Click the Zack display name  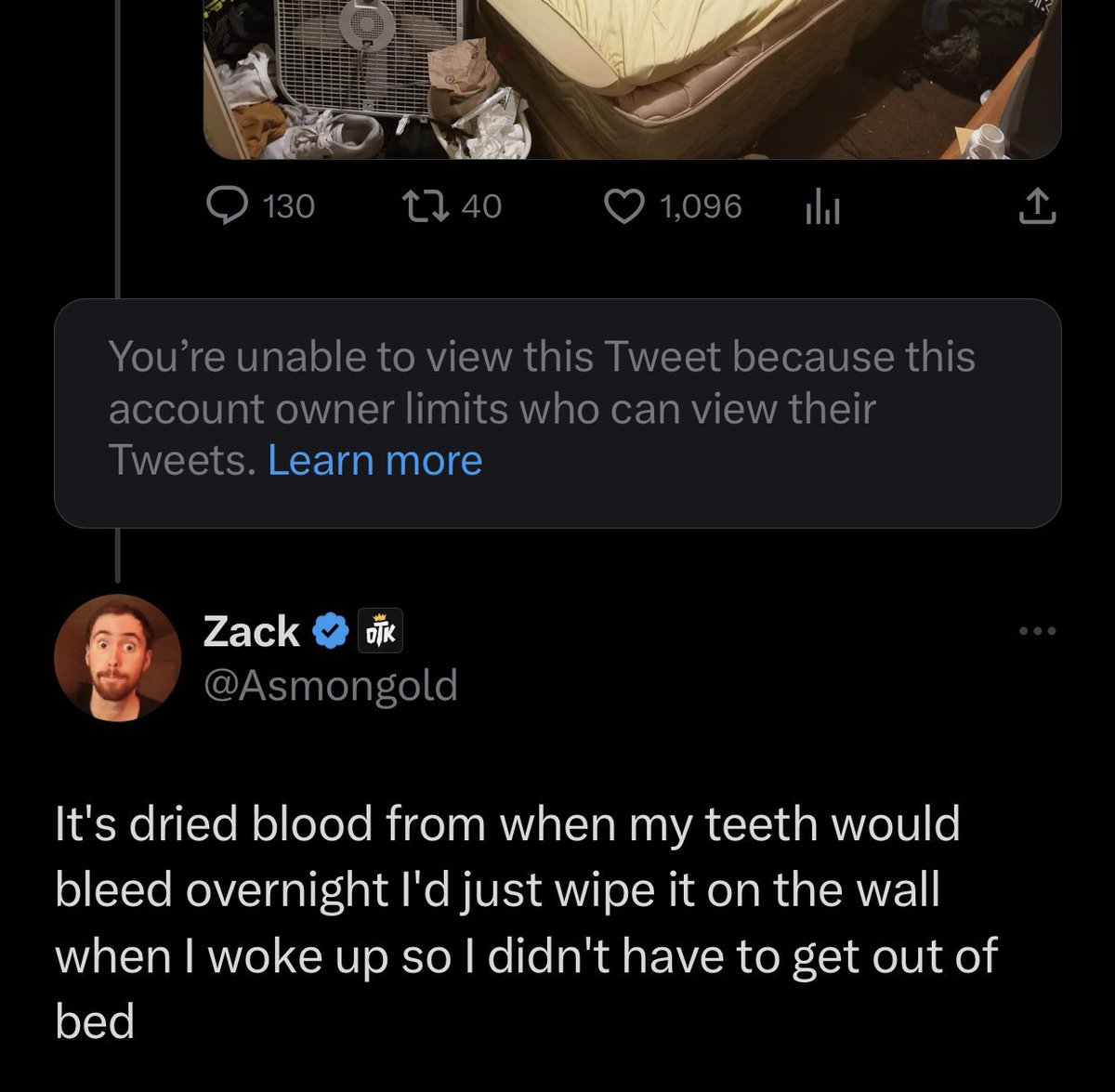click(x=251, y=632)
